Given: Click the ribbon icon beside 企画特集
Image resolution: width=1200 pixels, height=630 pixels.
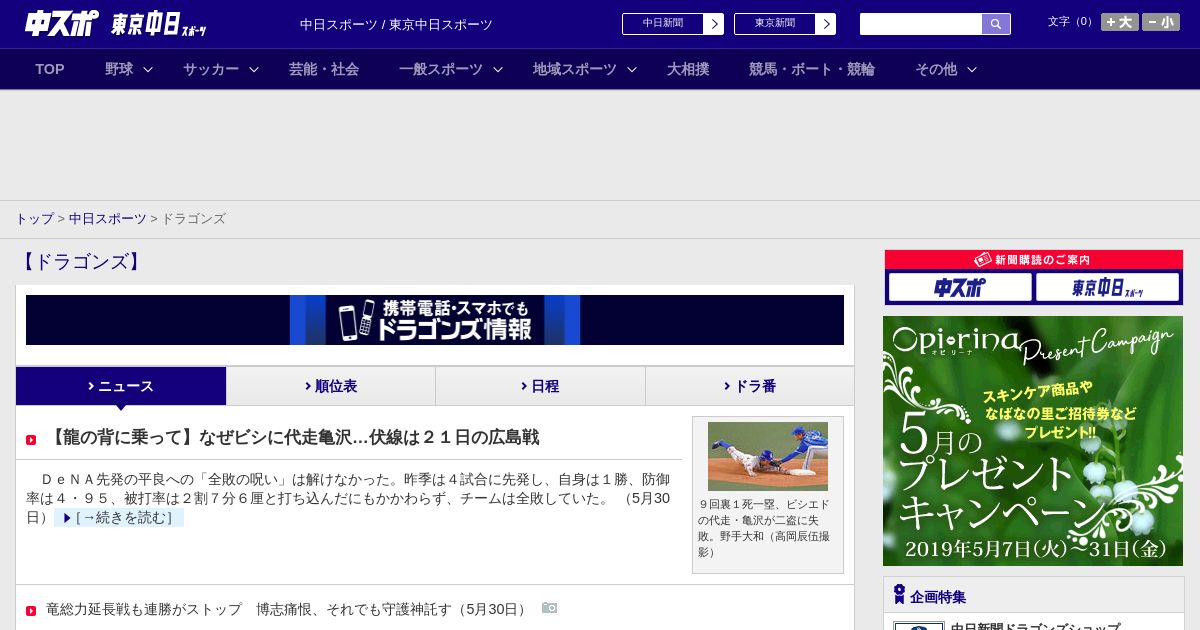Looking at the screenshot, I should 899,594.
